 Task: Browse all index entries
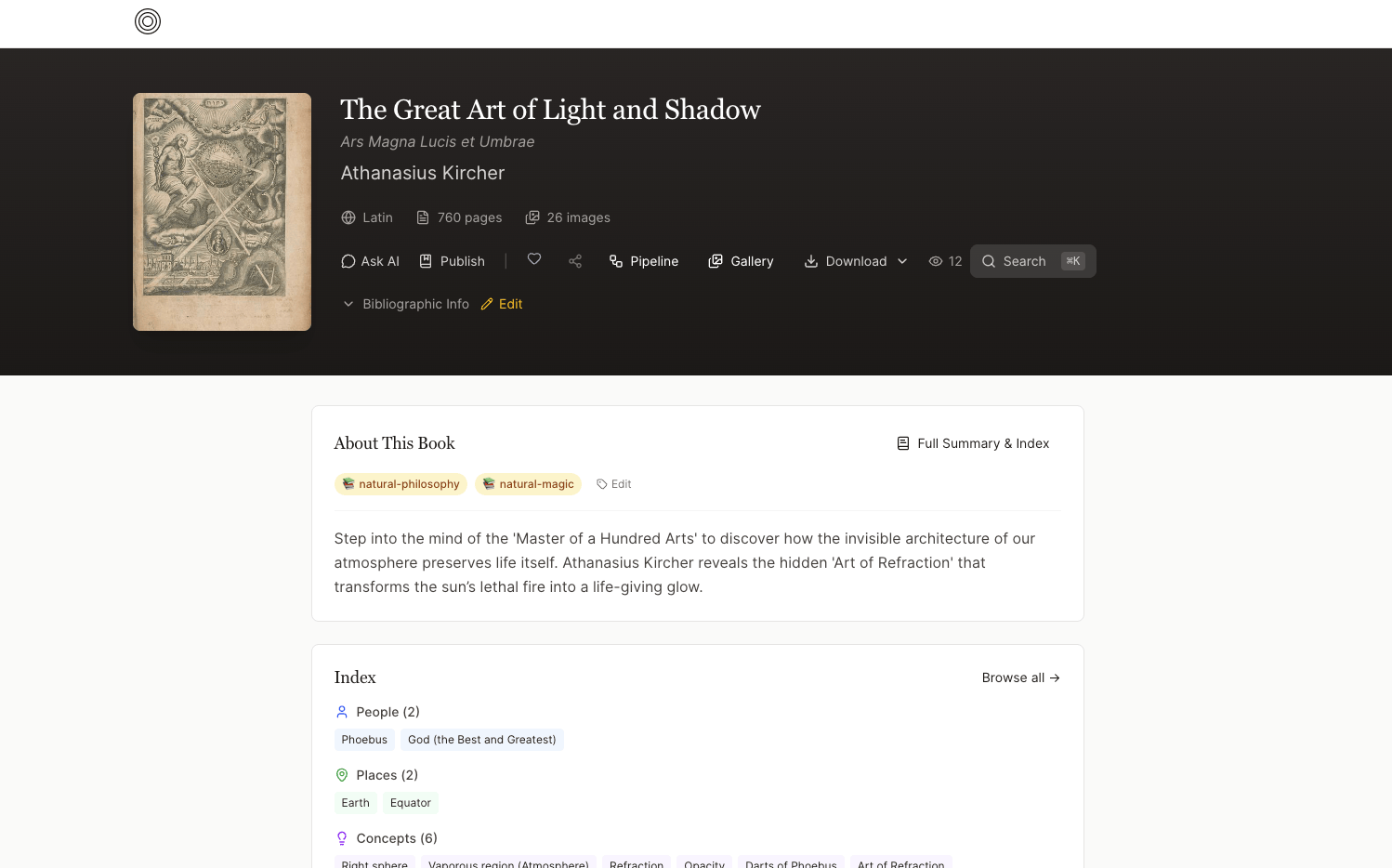click(1020, 677)
